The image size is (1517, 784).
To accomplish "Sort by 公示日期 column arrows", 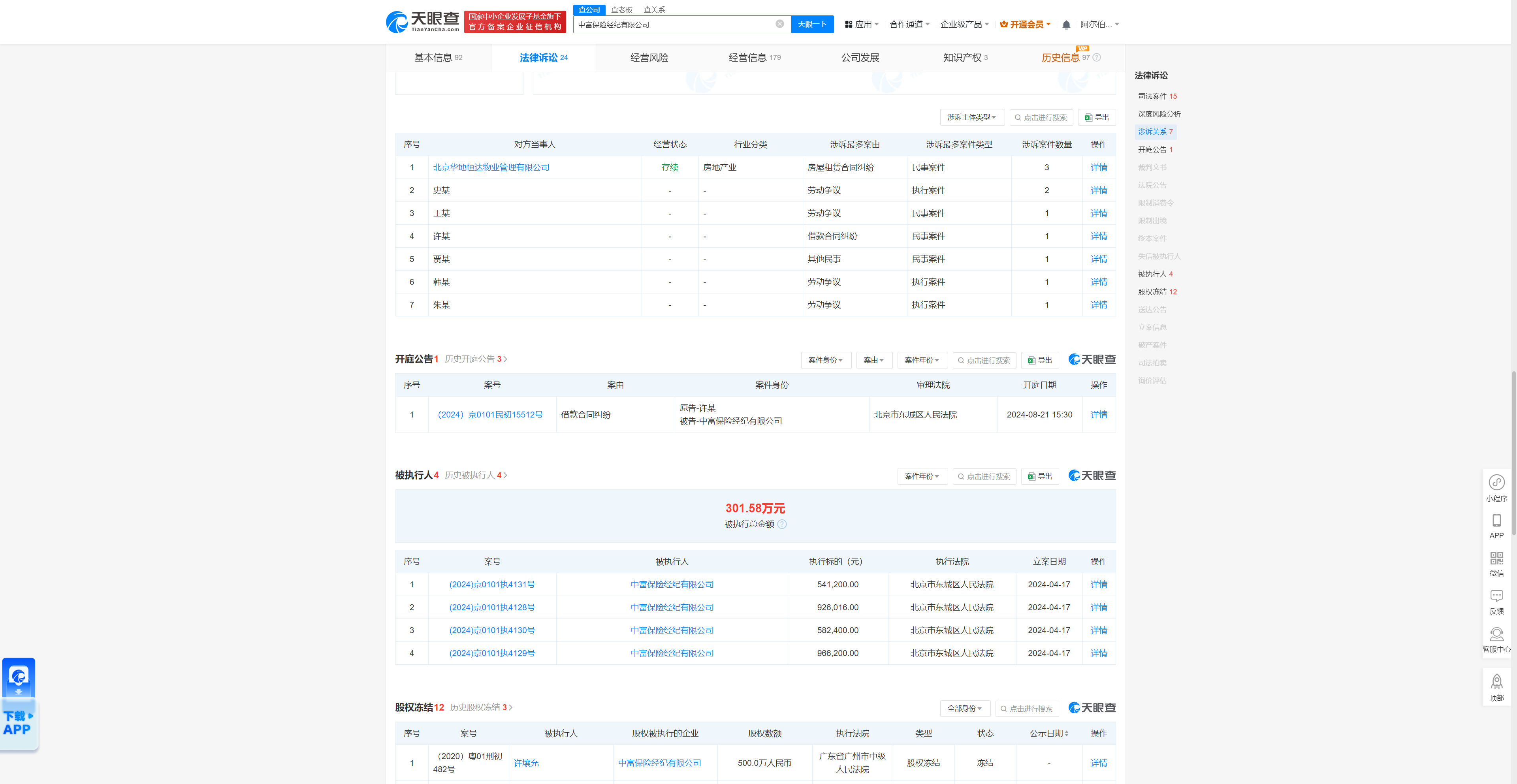I will (x=1067, y=734).
